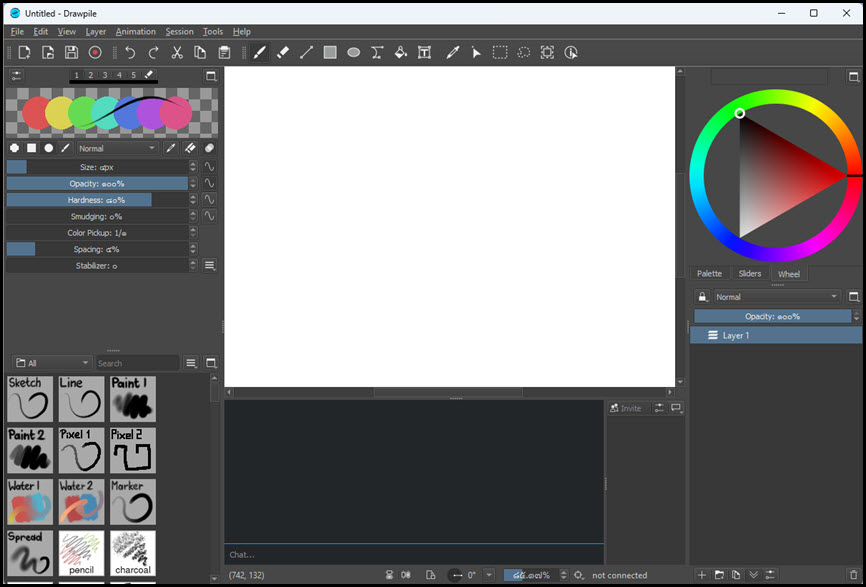Viewport: 866px width, 587px height.
Task: Choose the square pixel brush shape
Action: pyautogui.click(x=31, y=148)
